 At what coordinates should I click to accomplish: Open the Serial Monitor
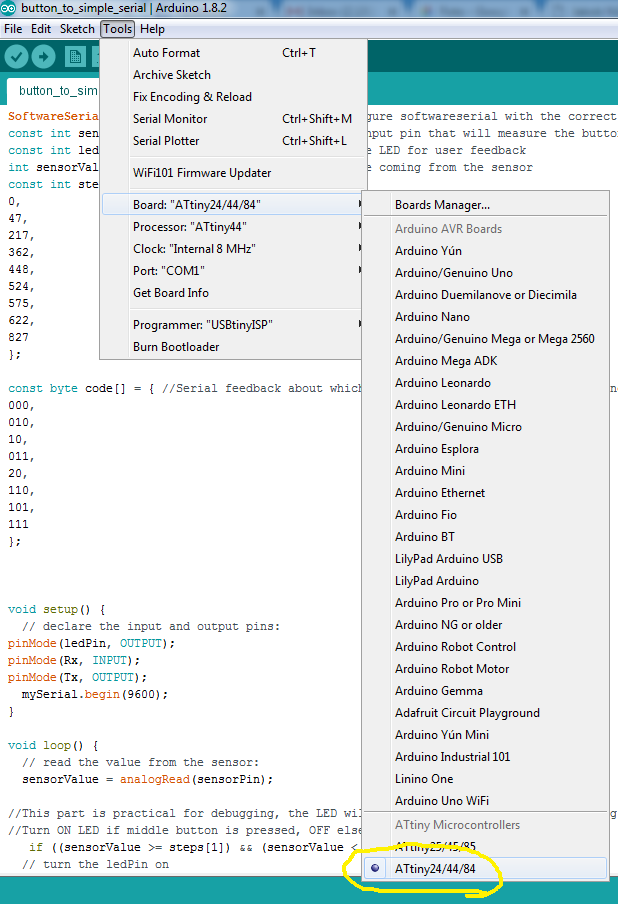[231, 118]
